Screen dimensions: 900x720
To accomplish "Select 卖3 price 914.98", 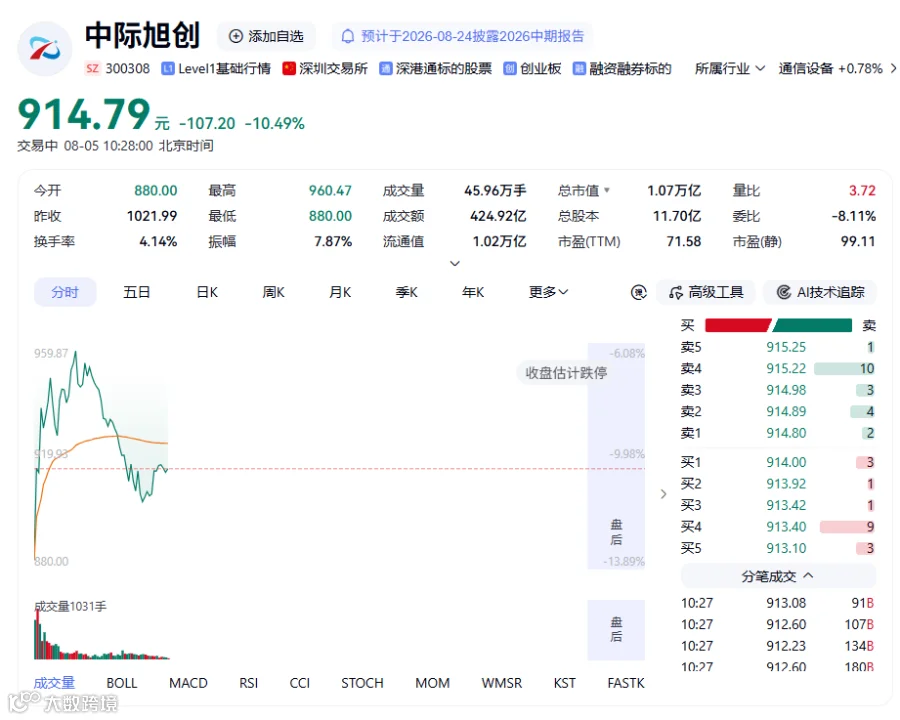I will (786, 390).
